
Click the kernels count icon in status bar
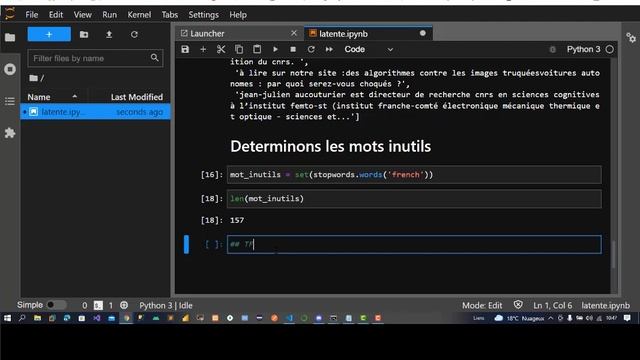pos(124,305)
